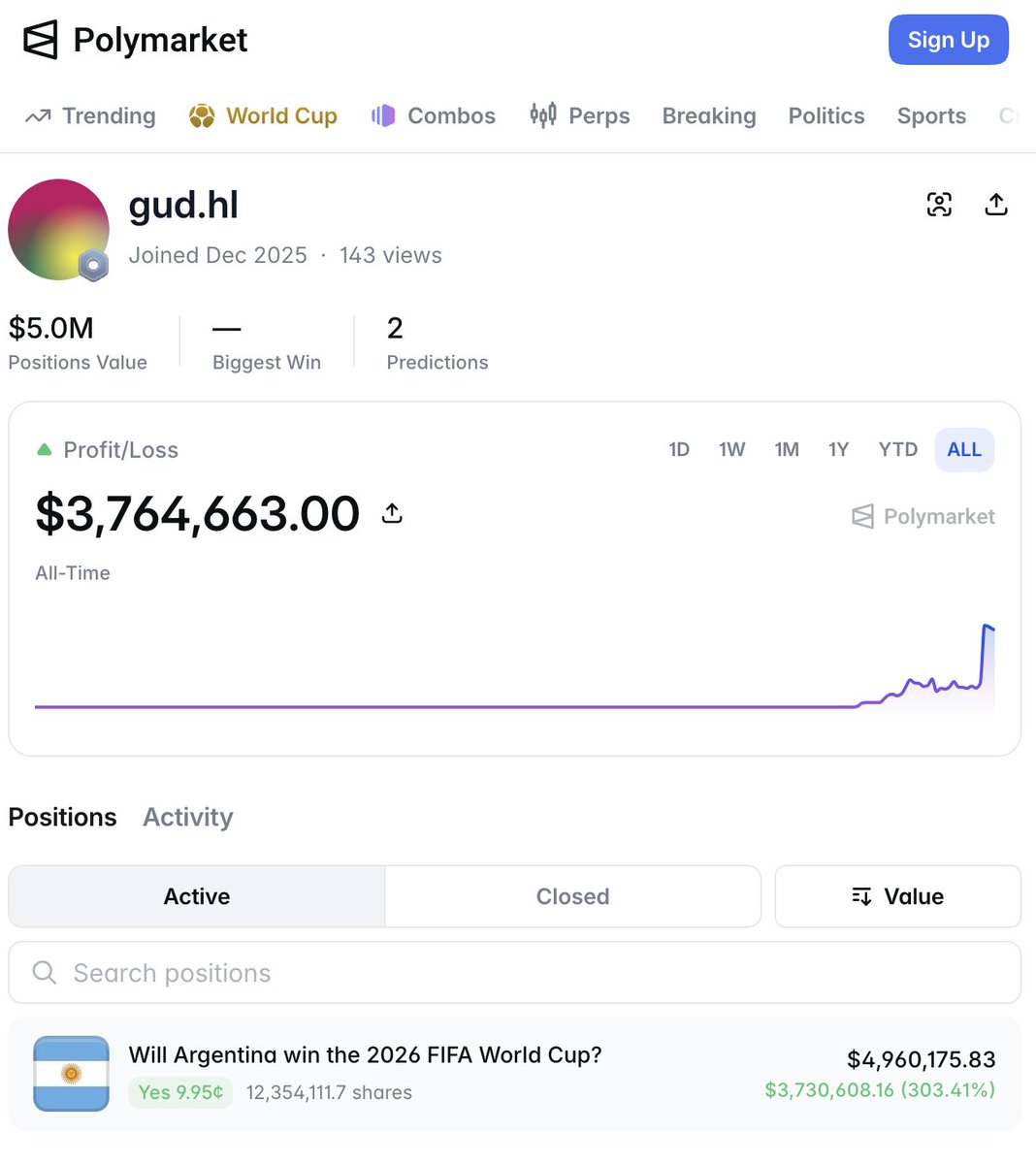The width and height of the screenshot is (1036, 1164).
Task: Click the Trending arrow icon
Action: 38,116
